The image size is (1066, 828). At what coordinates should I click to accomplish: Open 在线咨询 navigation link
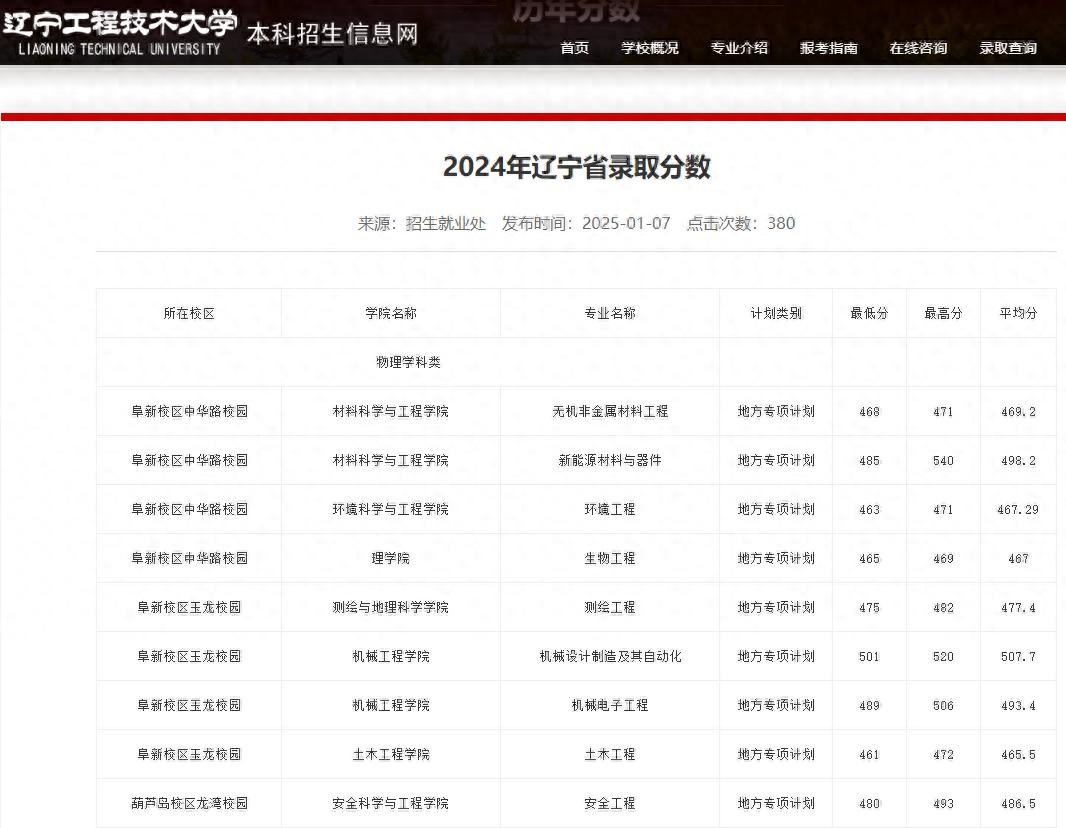918,48
